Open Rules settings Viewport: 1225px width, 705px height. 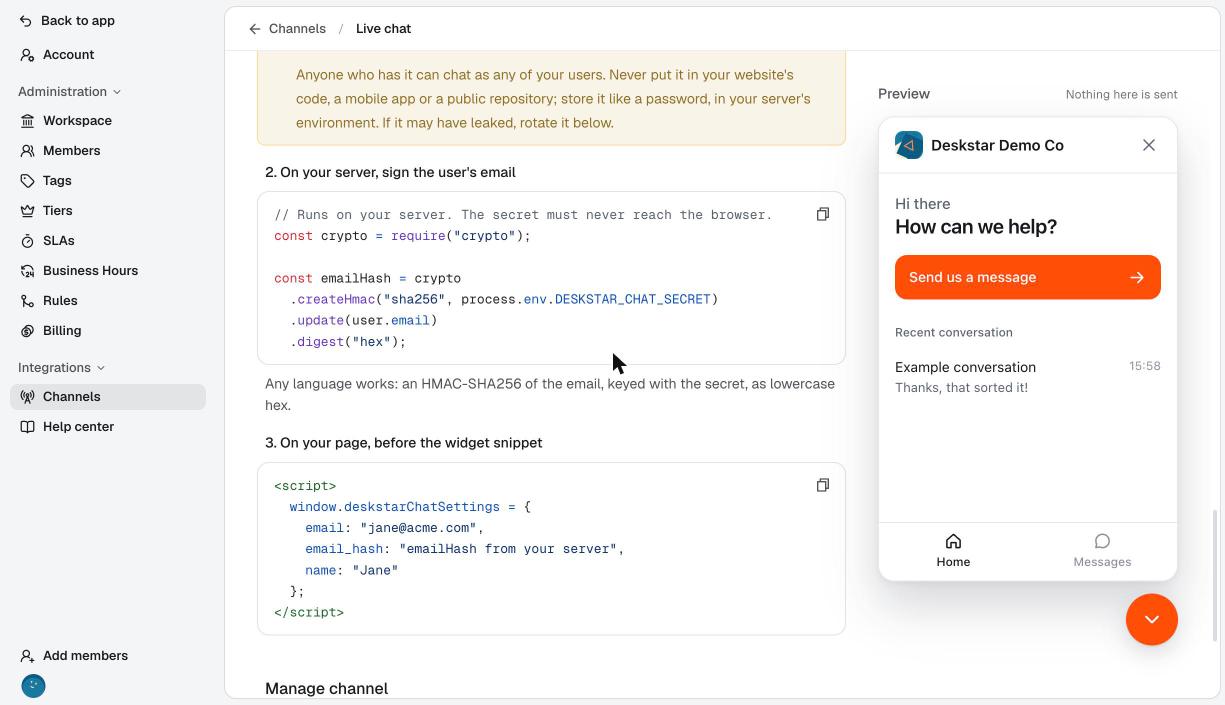click(108, 301)
